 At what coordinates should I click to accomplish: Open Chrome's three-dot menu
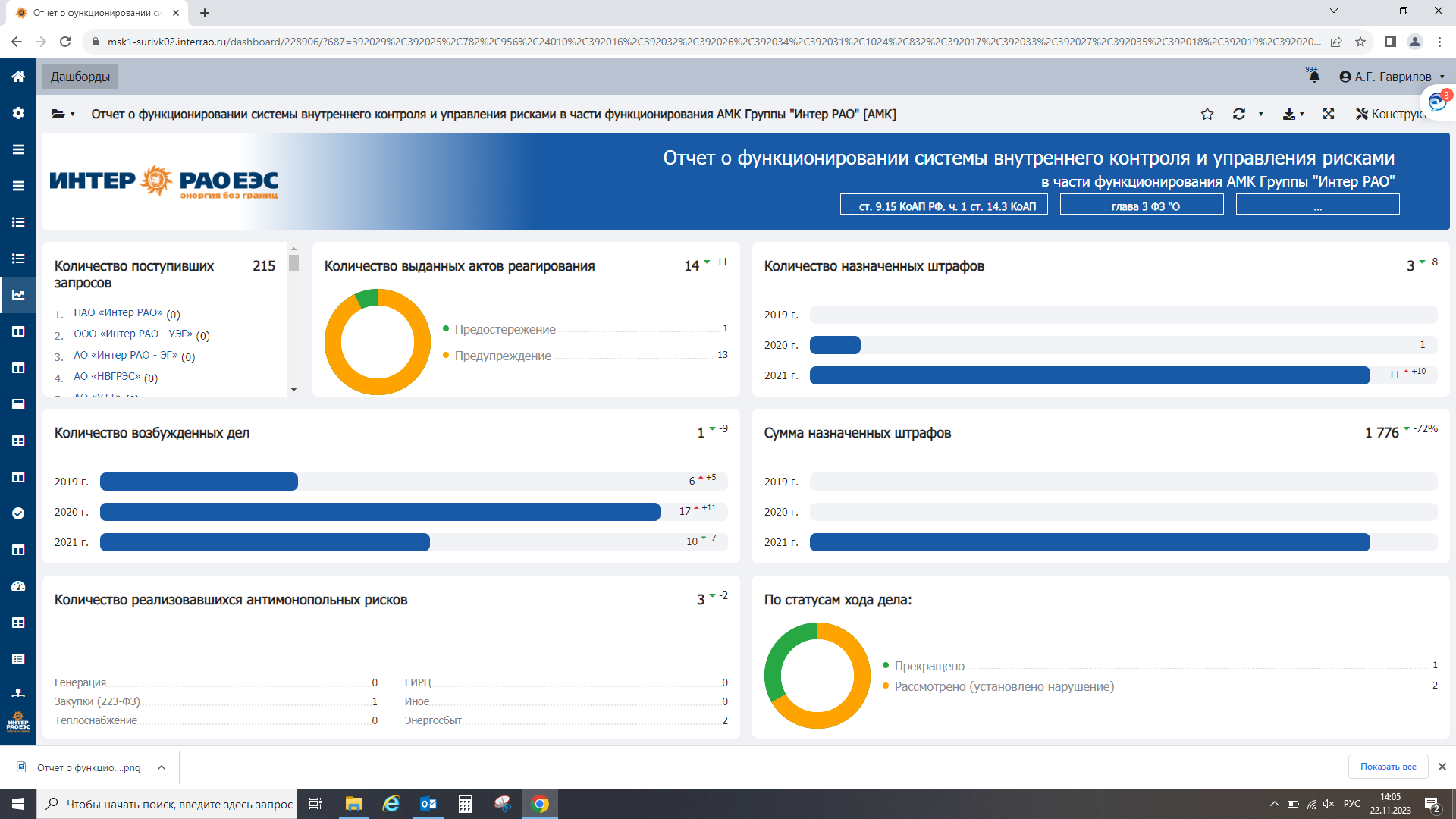click(1439, 42)
